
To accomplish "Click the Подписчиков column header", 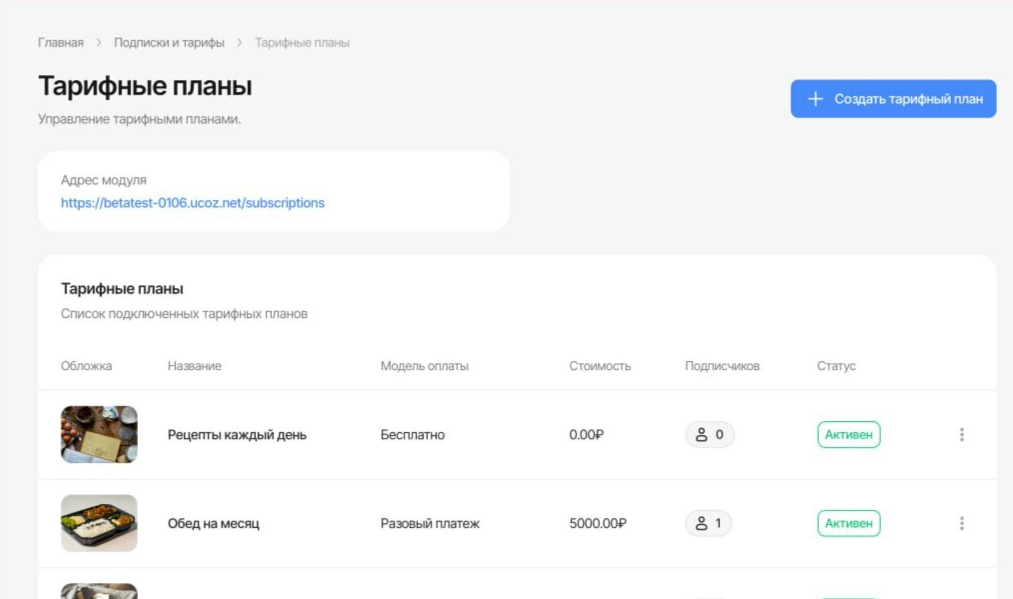I will (x=722, y=366).
